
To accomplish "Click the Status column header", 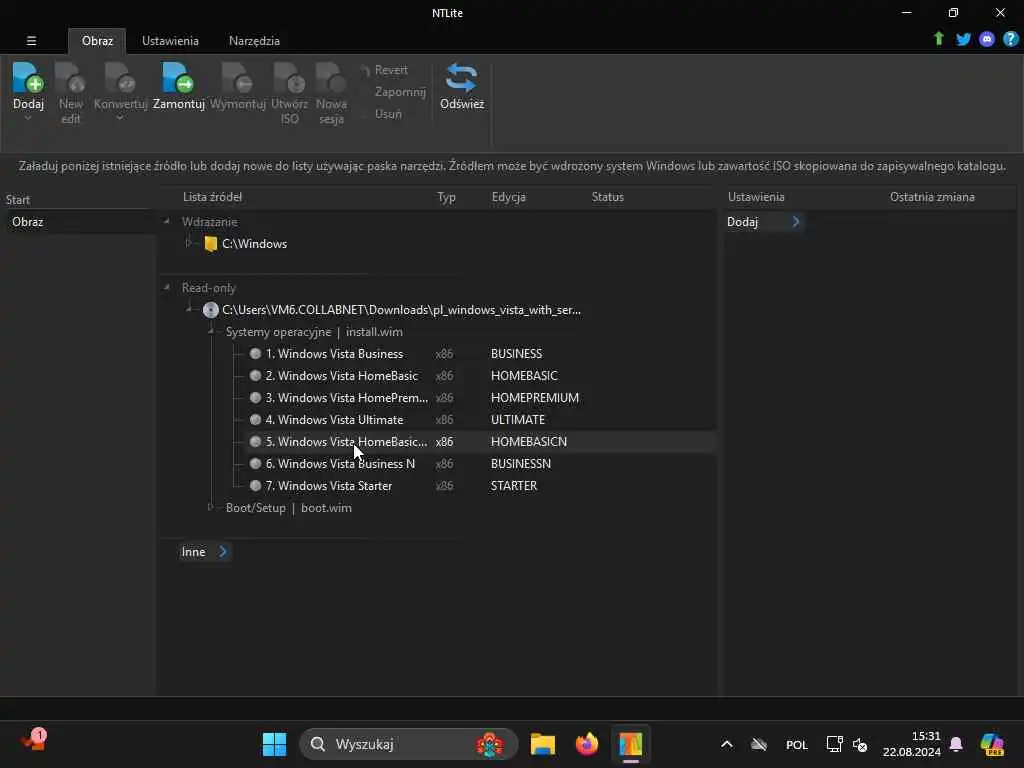I will 607,197.
